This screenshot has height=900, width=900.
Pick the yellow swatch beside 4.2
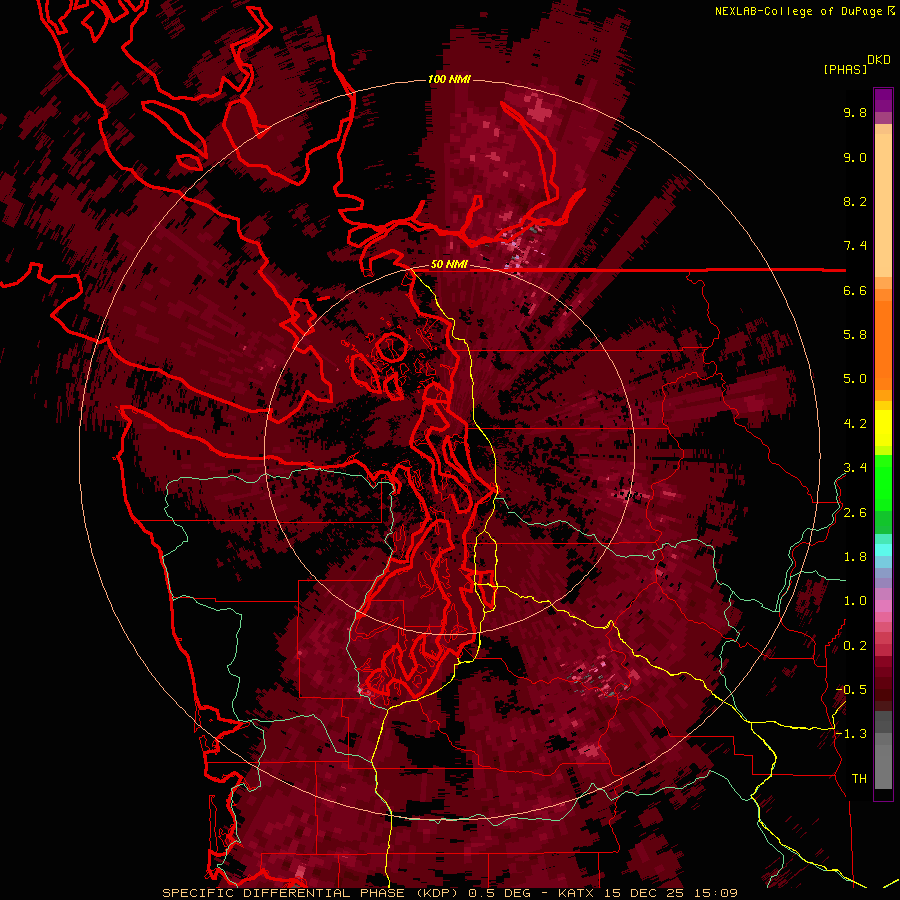coord(883,428)
